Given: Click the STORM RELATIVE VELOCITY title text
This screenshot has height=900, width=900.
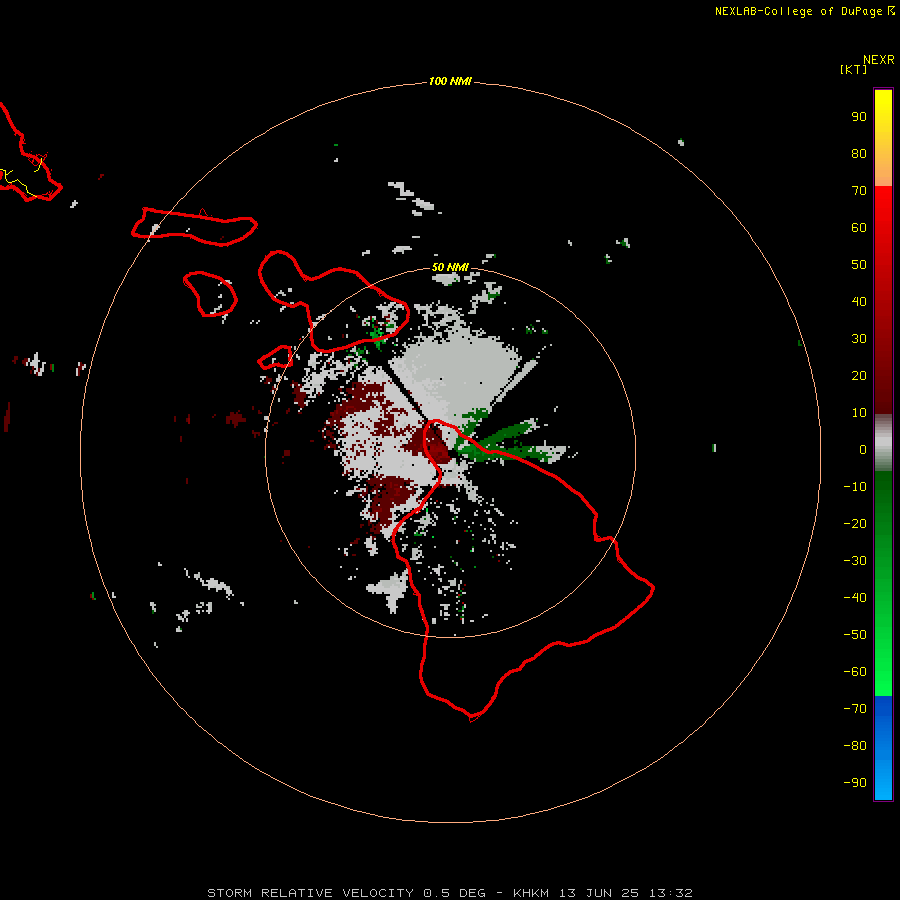Looking at the screenshot, I should click(x=310, y=893).
